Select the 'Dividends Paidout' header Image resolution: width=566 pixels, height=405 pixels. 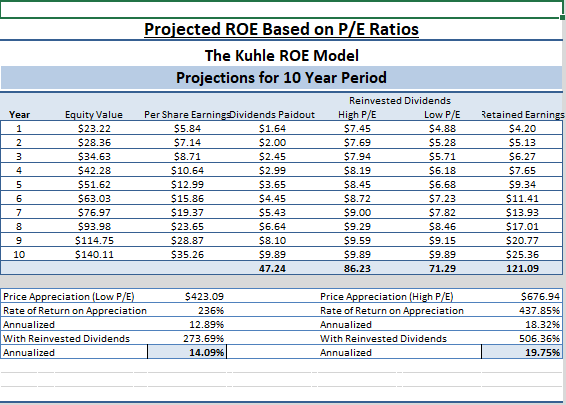point(272,115)
